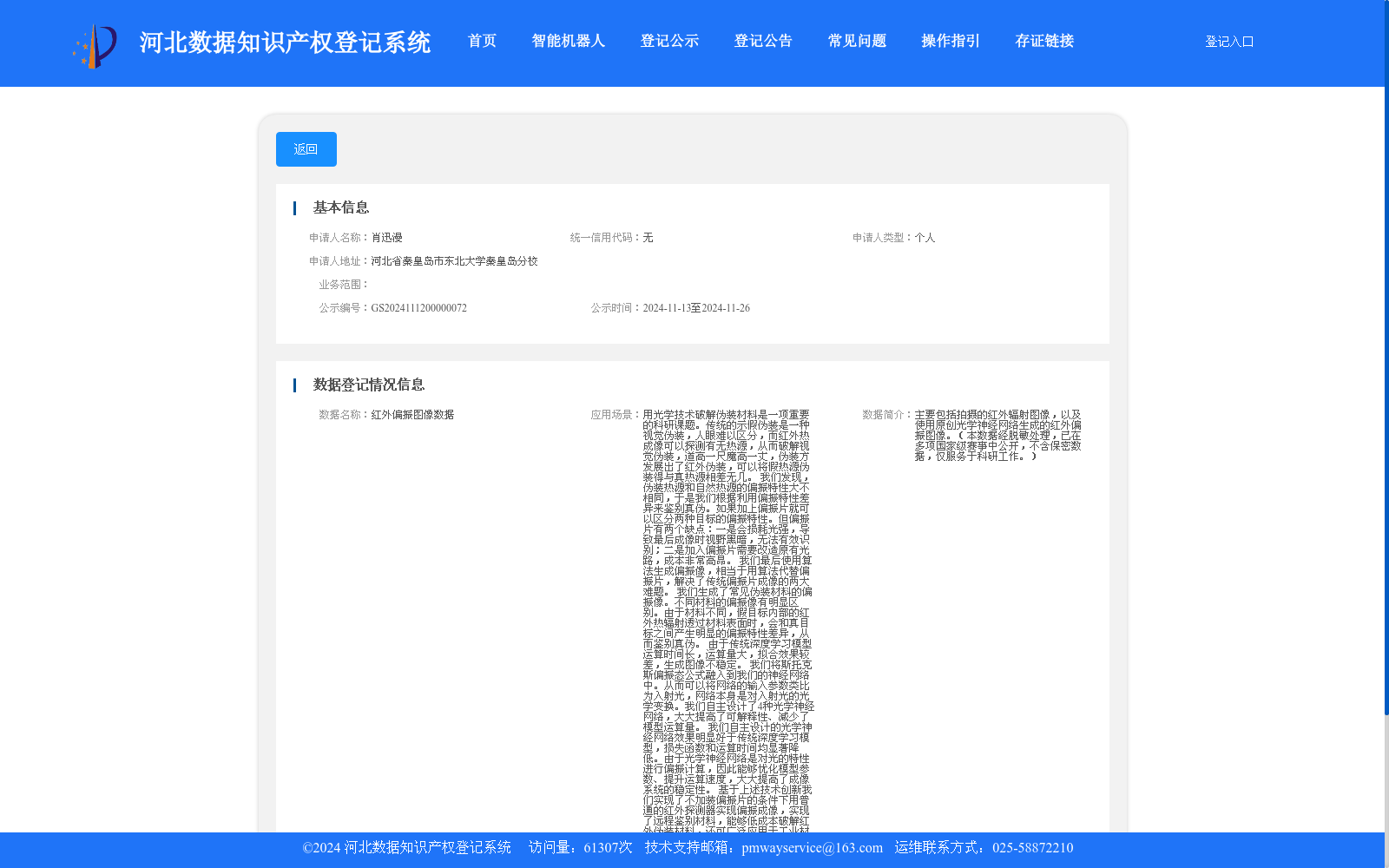Click the 返回 button
Screen dimensions: 1389x868
pos(306,149)
